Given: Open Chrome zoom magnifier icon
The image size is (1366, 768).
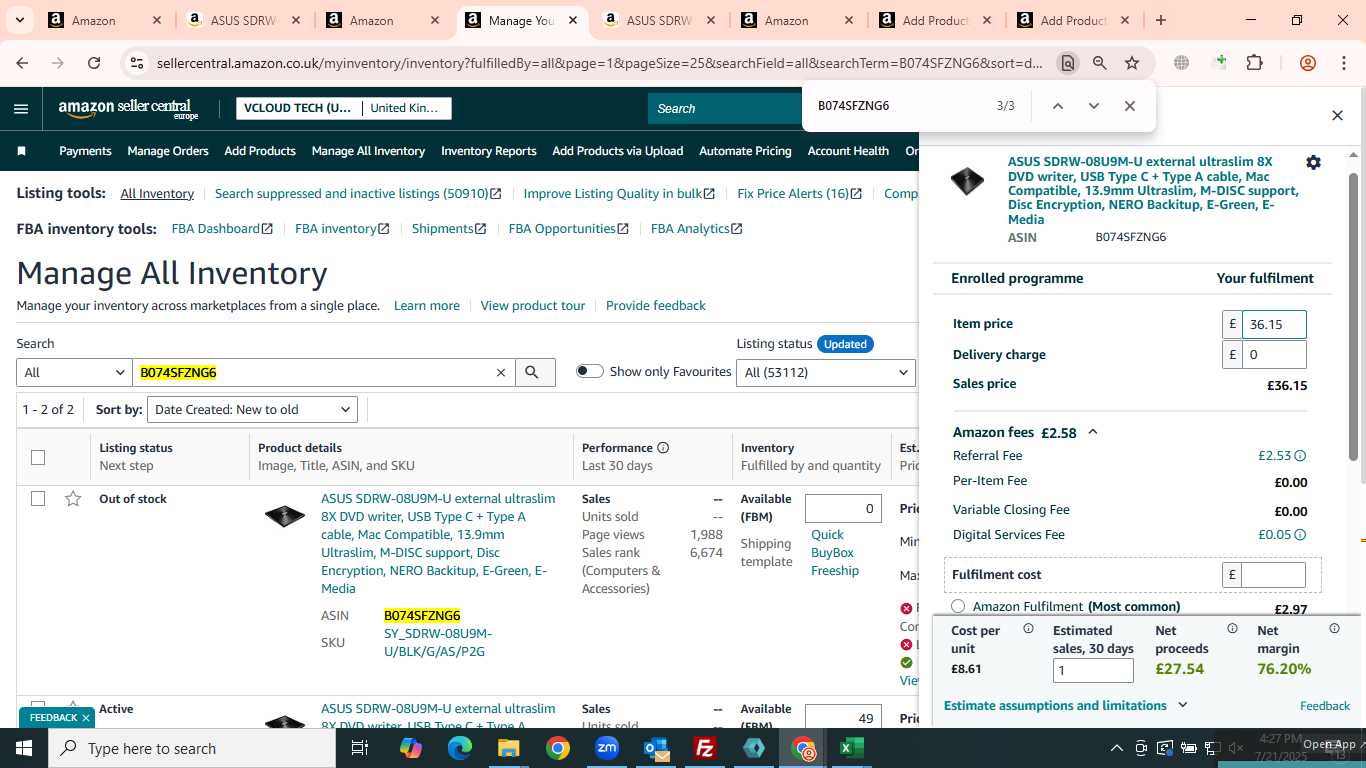Looking at the screenshot, I should [1100, 63].
